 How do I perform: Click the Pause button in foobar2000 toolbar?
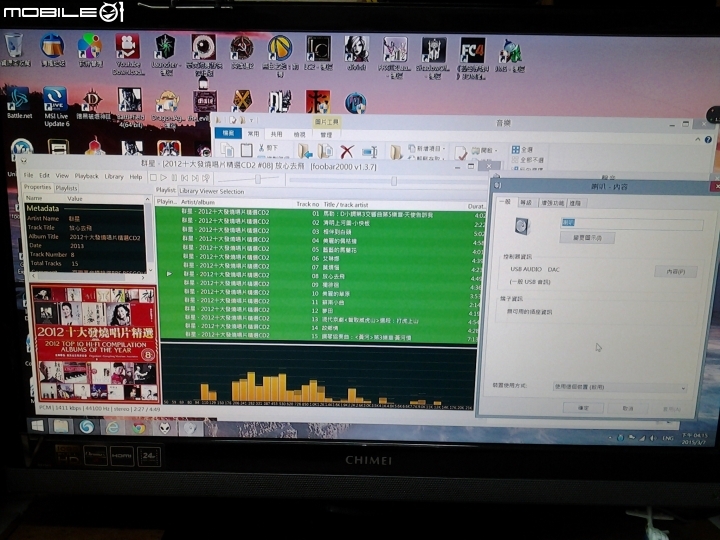(174, 178)
